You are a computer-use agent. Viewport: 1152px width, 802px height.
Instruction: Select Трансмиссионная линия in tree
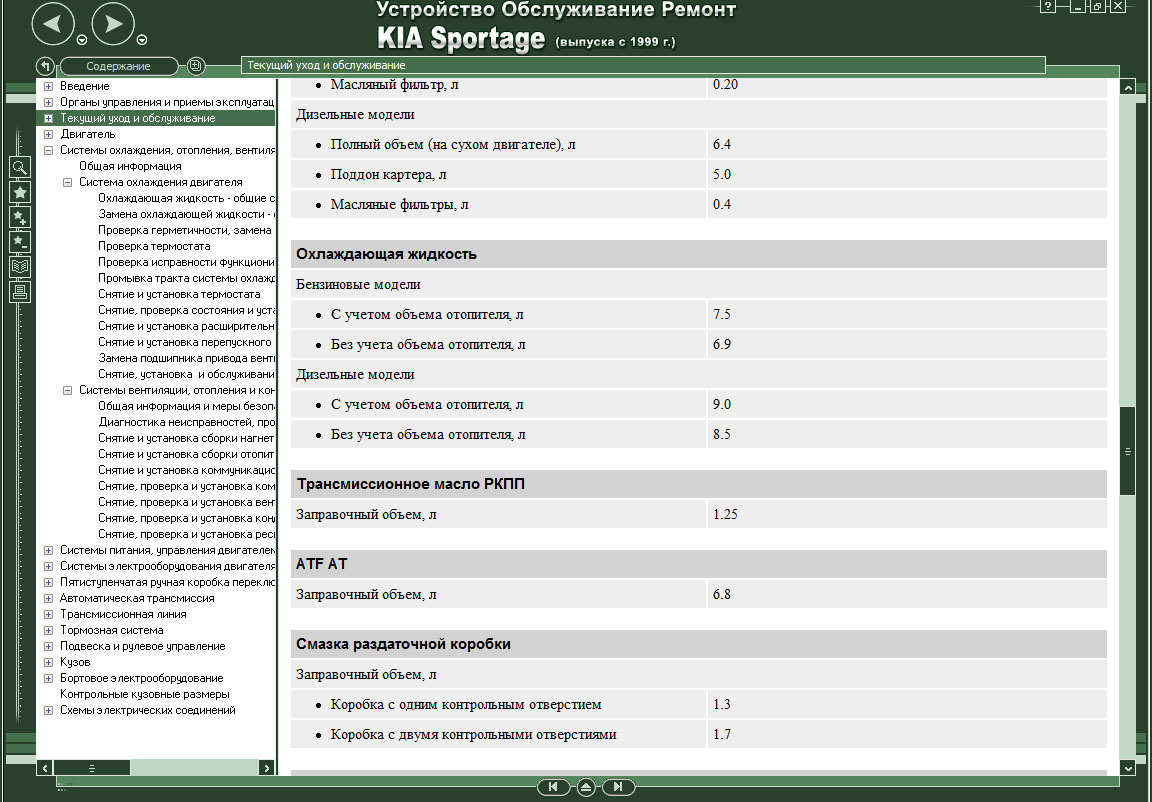pos(123,615)
